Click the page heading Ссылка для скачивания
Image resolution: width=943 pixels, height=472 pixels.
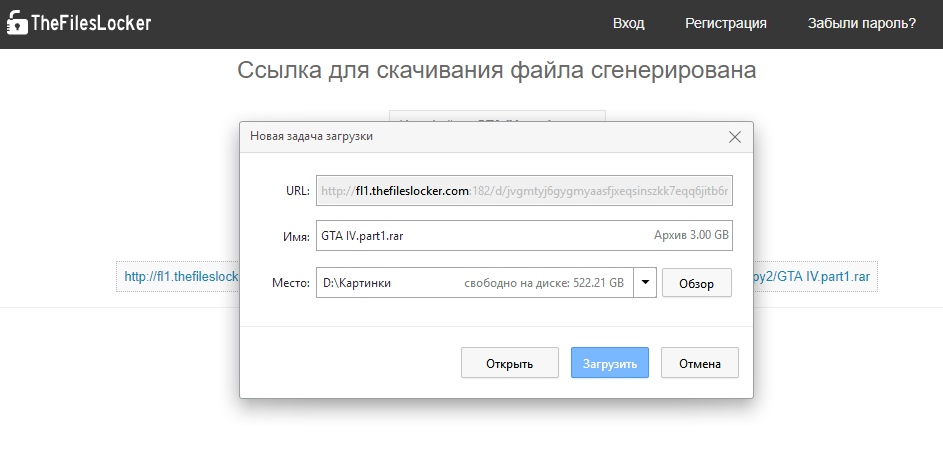coord(496,70)
